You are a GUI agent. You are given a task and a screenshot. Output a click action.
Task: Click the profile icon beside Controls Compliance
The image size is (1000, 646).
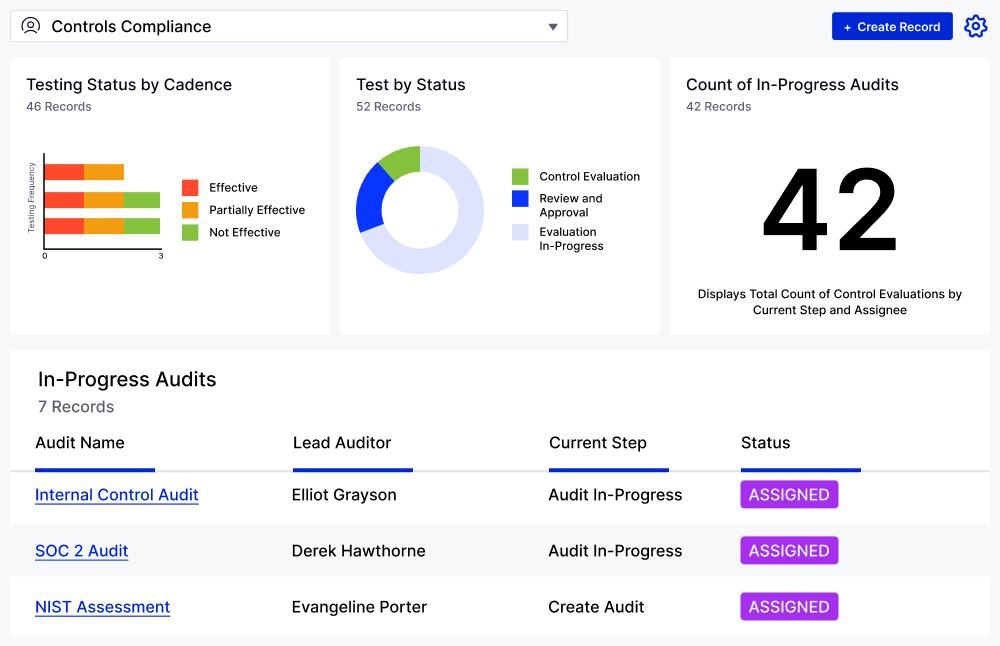pos(30,26)
